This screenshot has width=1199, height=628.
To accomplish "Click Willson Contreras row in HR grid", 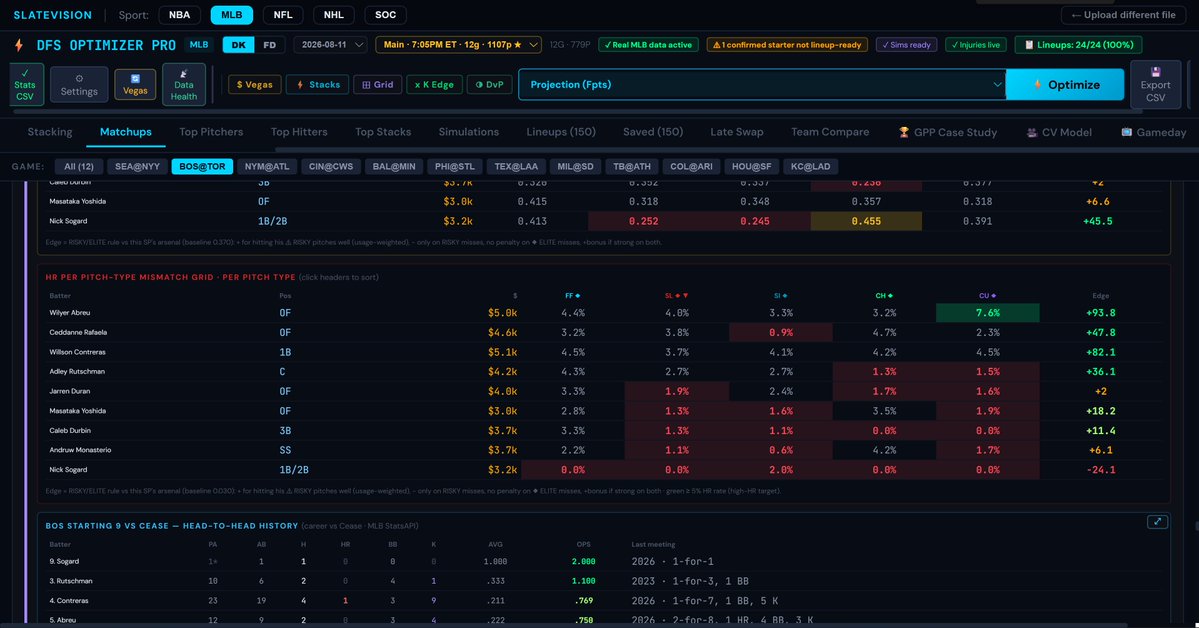I will [x=604, y=352].
